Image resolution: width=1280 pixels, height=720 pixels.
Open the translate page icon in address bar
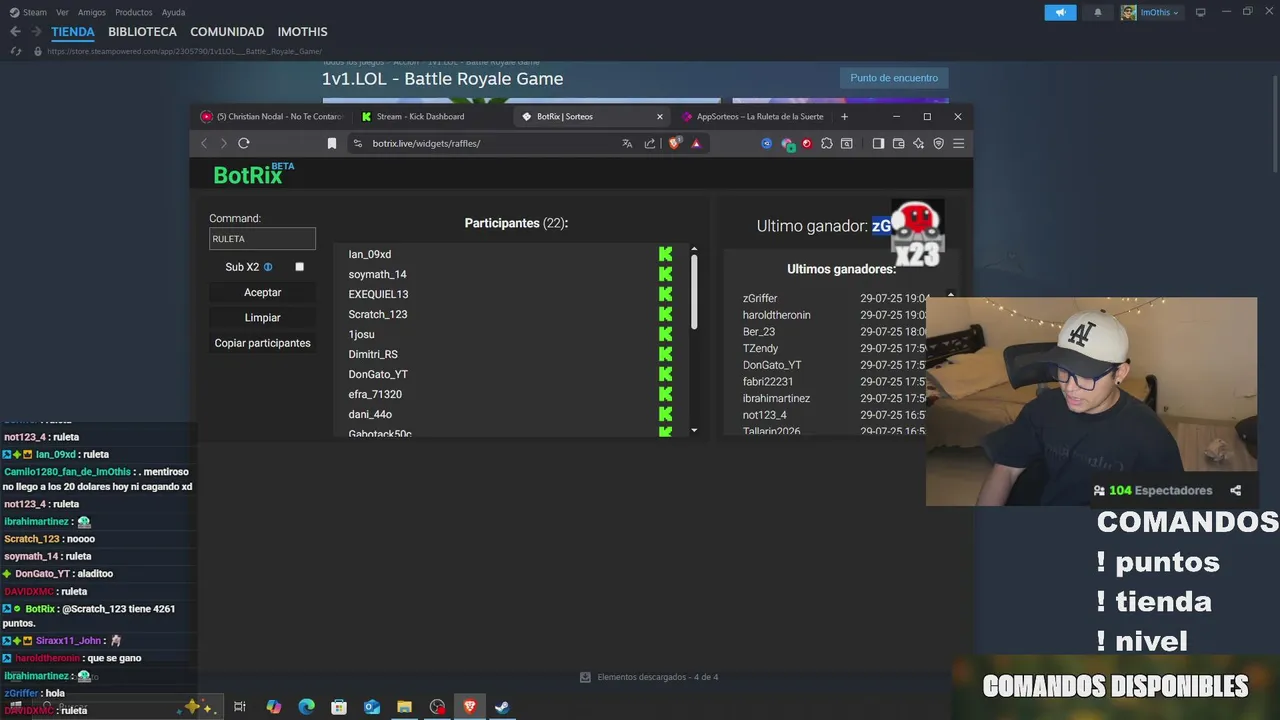(627, 143)
